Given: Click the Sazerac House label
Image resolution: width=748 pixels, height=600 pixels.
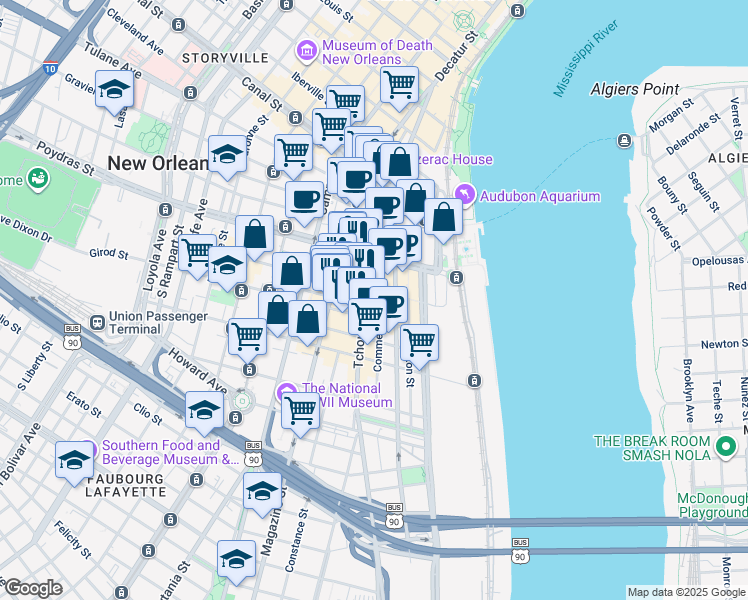Looking at the screenshot, I should pos(456,159).
